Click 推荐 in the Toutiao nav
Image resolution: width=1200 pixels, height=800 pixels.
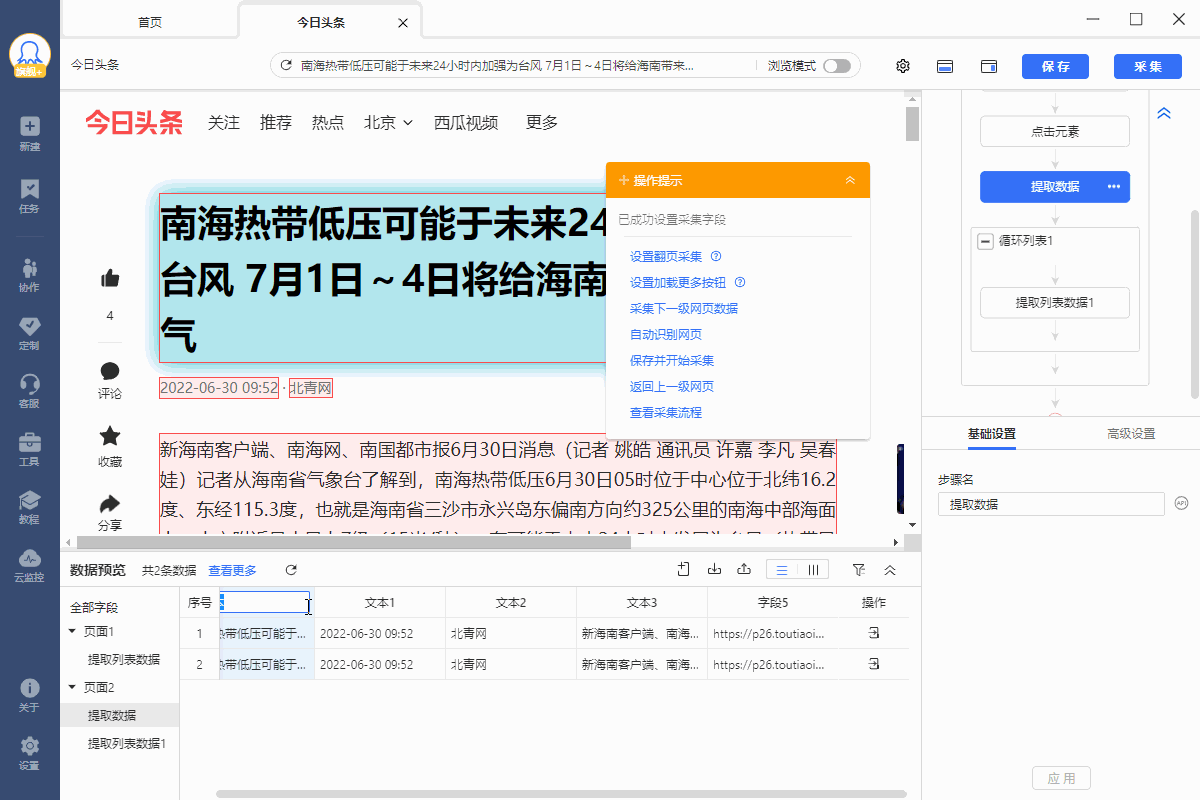276,122
